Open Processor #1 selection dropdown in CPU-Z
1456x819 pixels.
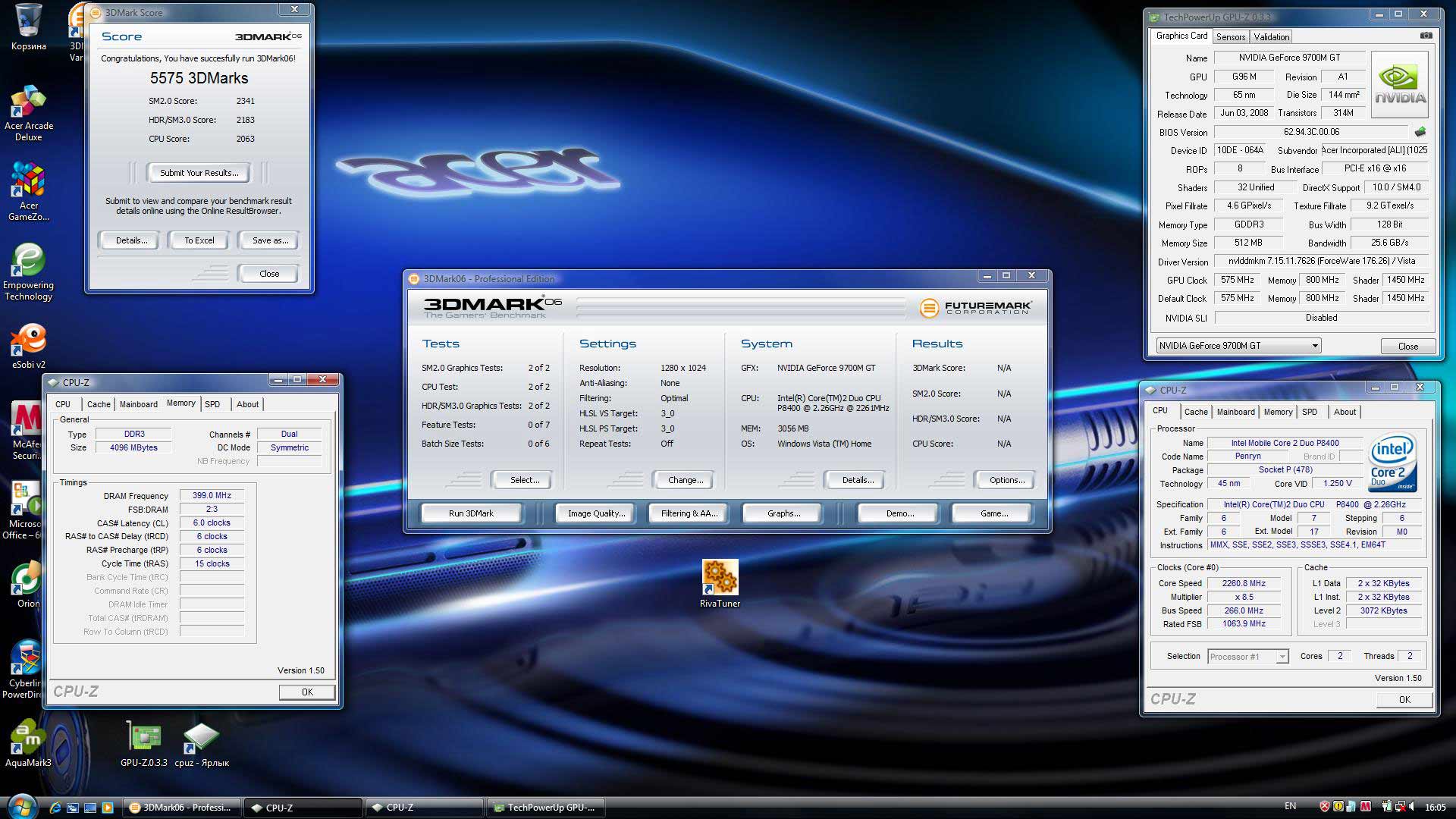click(x=1247, y=657)
